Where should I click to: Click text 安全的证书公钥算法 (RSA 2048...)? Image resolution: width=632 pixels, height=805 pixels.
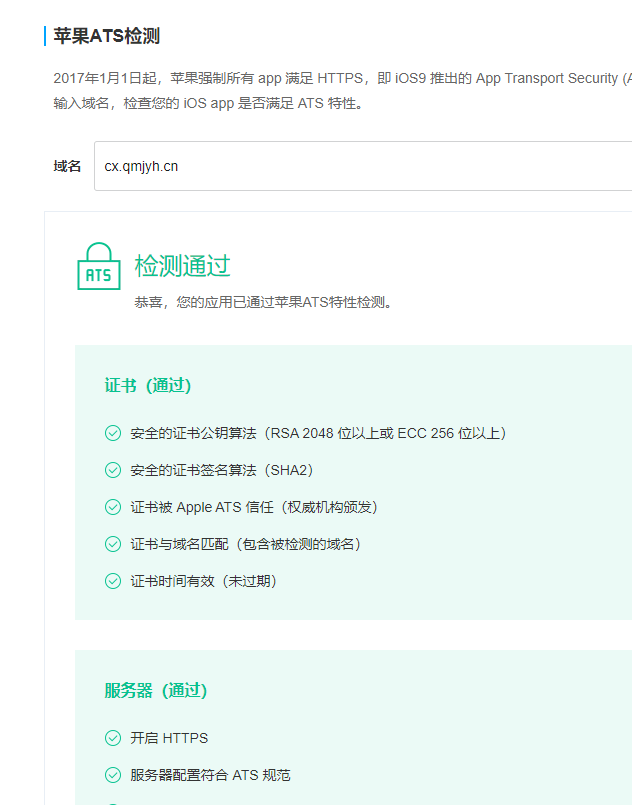click(319, 433)
